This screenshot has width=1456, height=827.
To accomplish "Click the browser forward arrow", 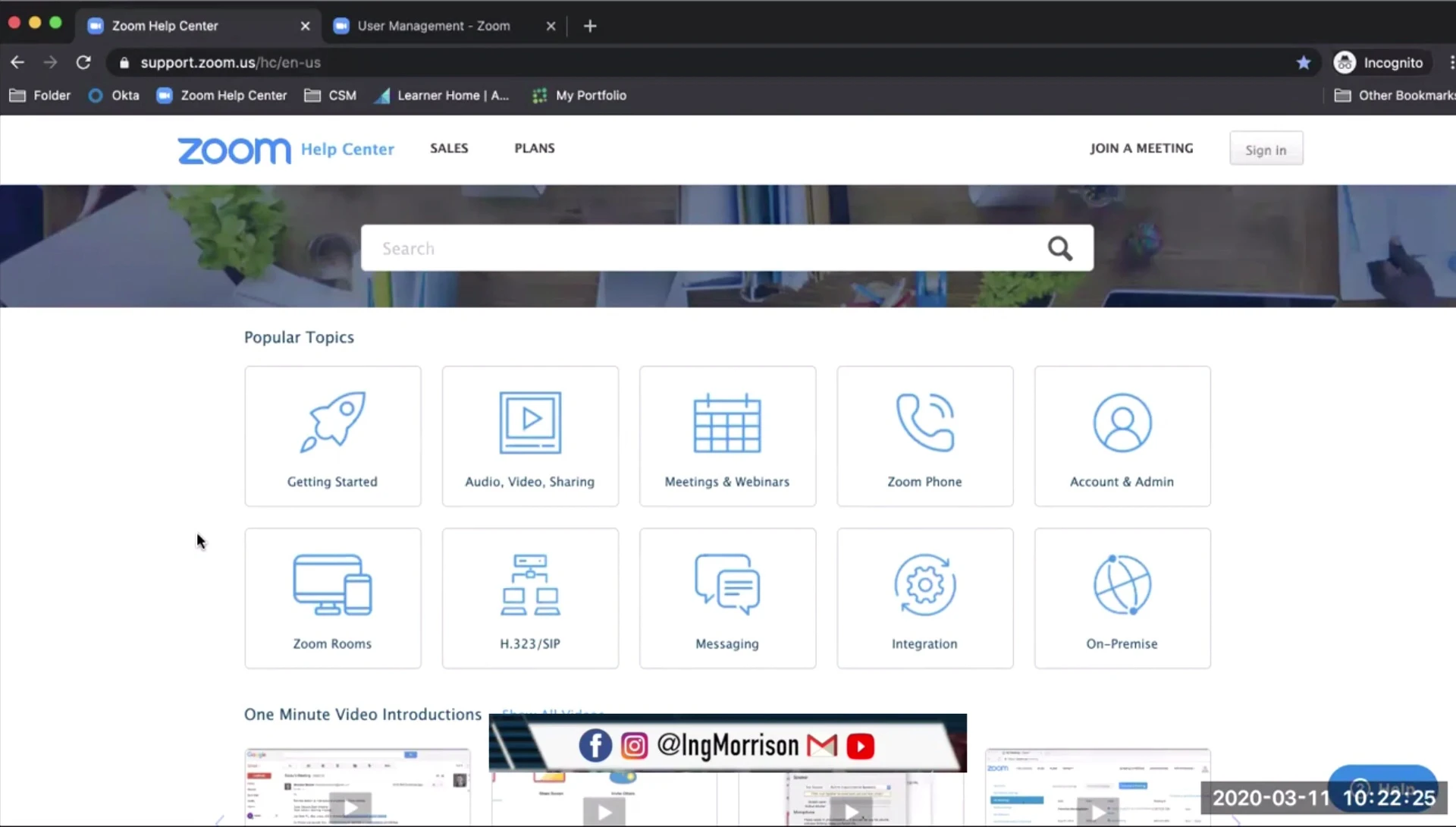I will click(50, 62).
